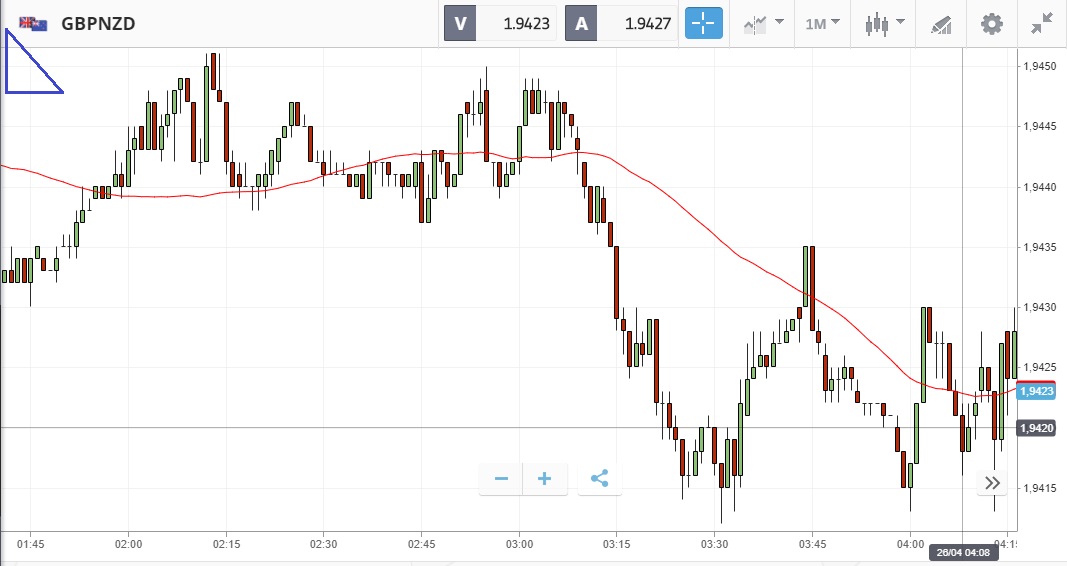
Task: Select the drawing tools icon
Action: click(x=941, y=23)
